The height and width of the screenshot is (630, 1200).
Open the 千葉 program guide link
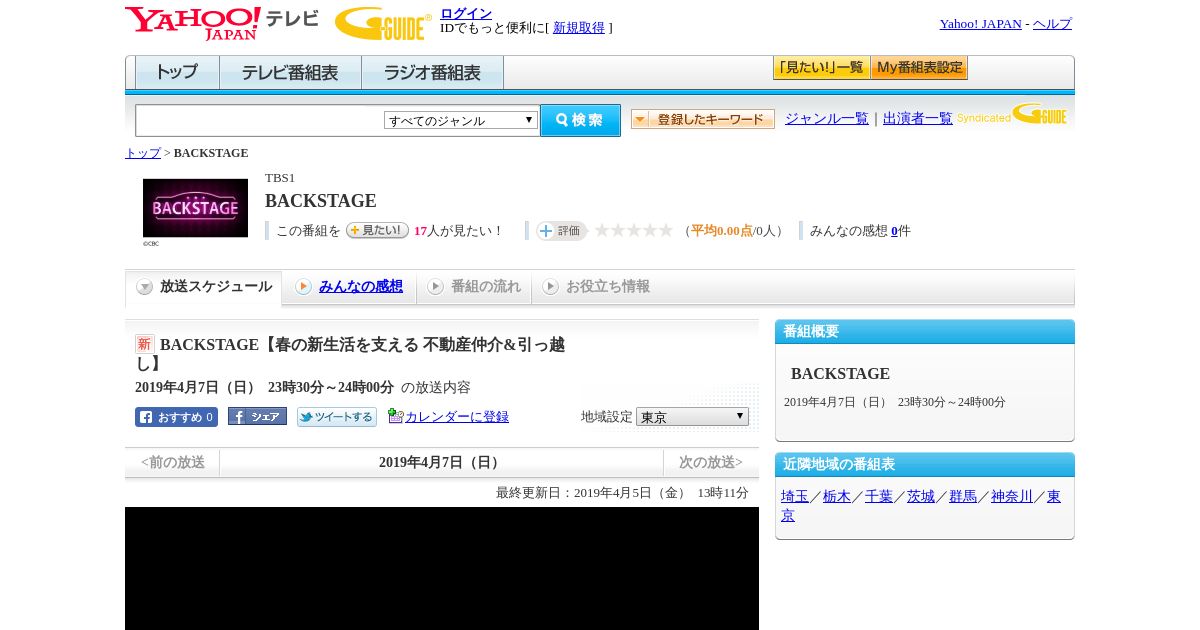click(x=879, y=496)
